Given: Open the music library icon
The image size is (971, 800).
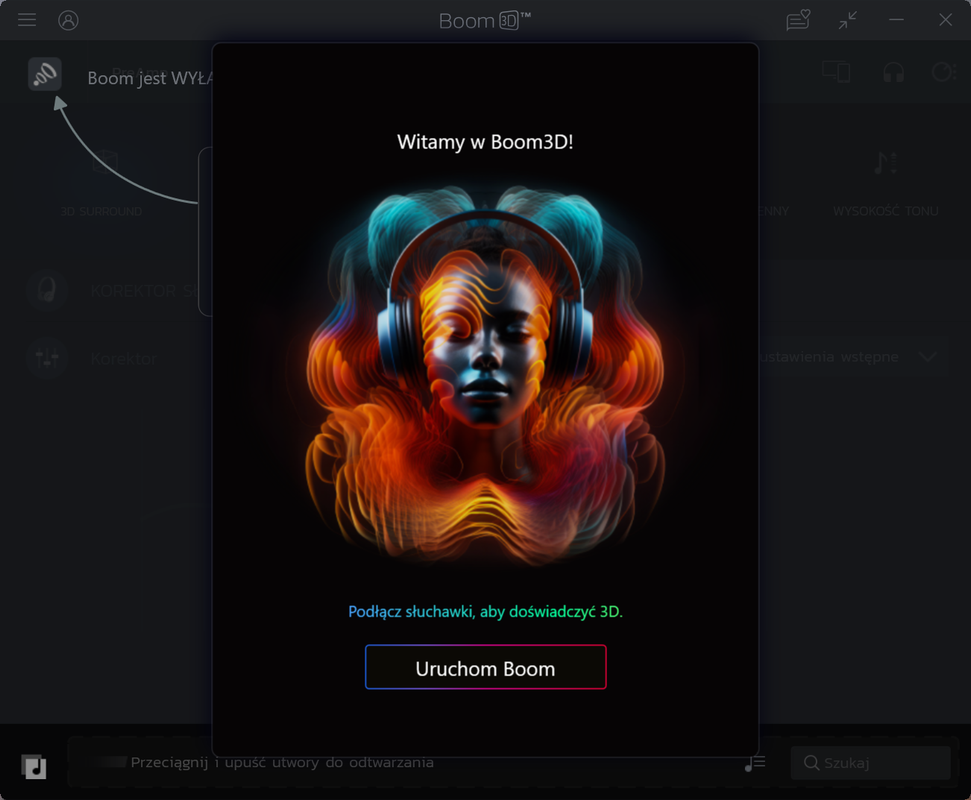Looking at the screenshot, I should tap(34, 766).
